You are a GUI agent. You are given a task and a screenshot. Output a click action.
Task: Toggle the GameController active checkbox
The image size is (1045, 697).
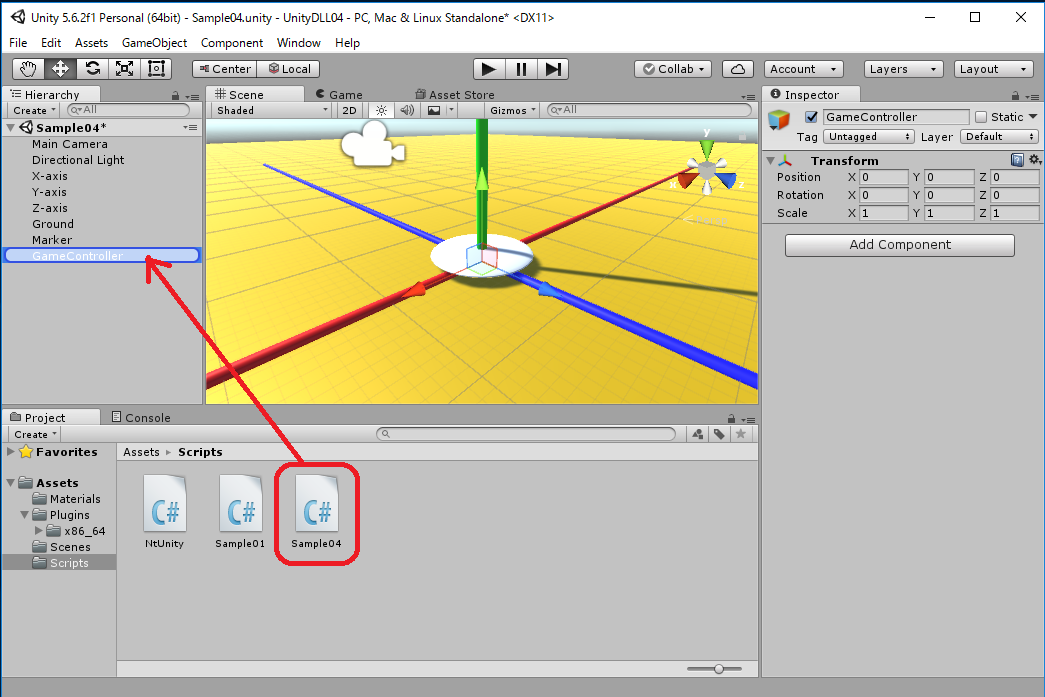pyautogui.click(x=811, y=117)
